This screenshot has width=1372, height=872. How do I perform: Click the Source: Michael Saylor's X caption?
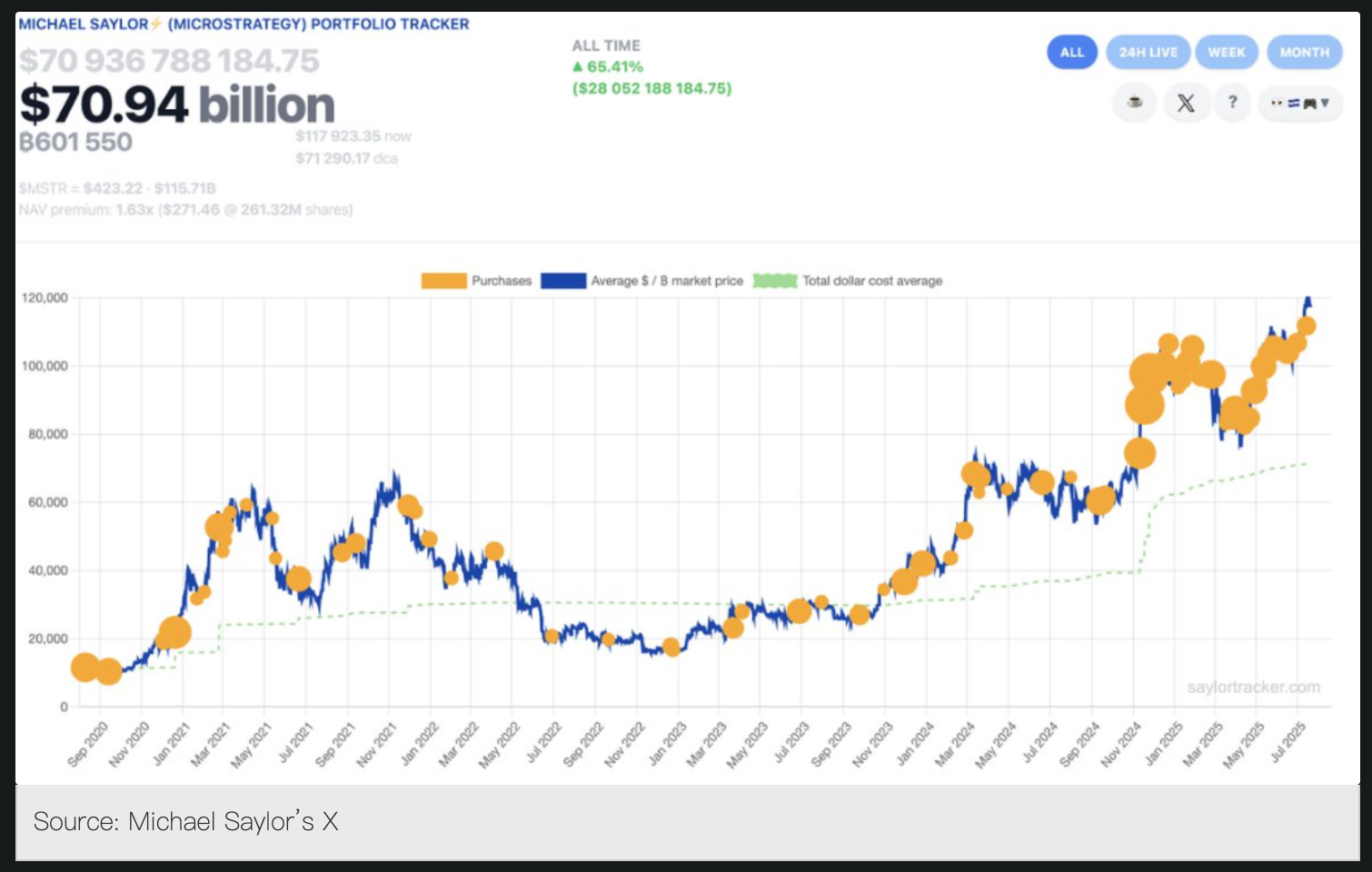(186, 821)
